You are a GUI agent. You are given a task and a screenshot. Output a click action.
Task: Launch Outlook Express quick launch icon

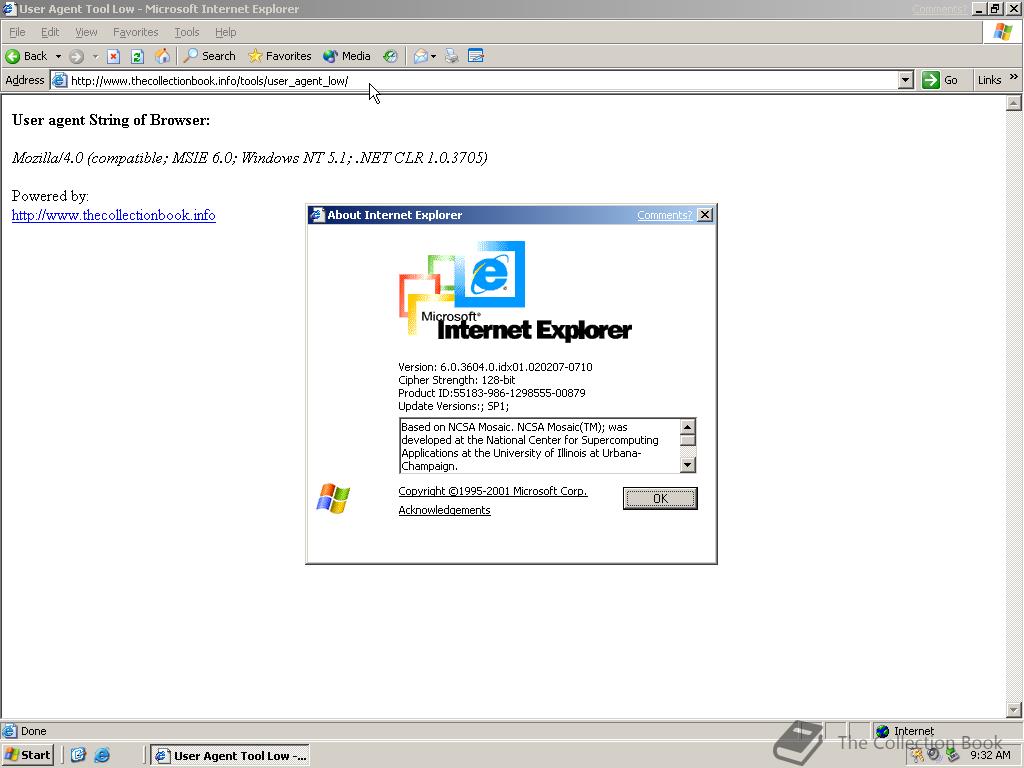click(78, 755)
